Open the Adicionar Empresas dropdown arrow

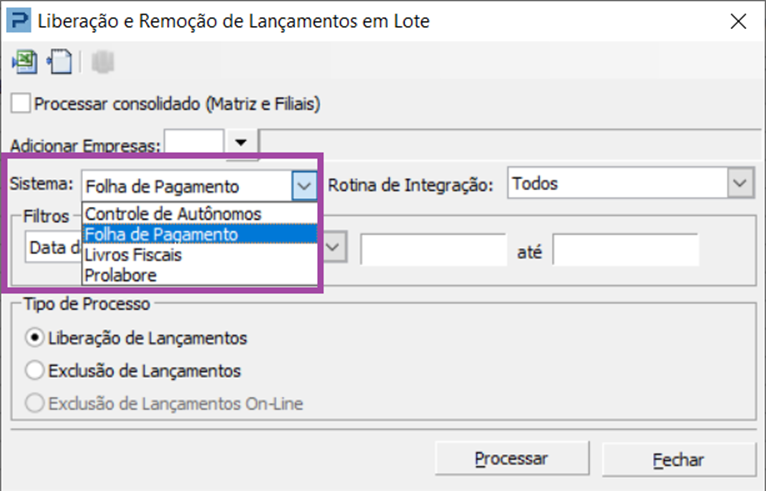coord(241,143)
